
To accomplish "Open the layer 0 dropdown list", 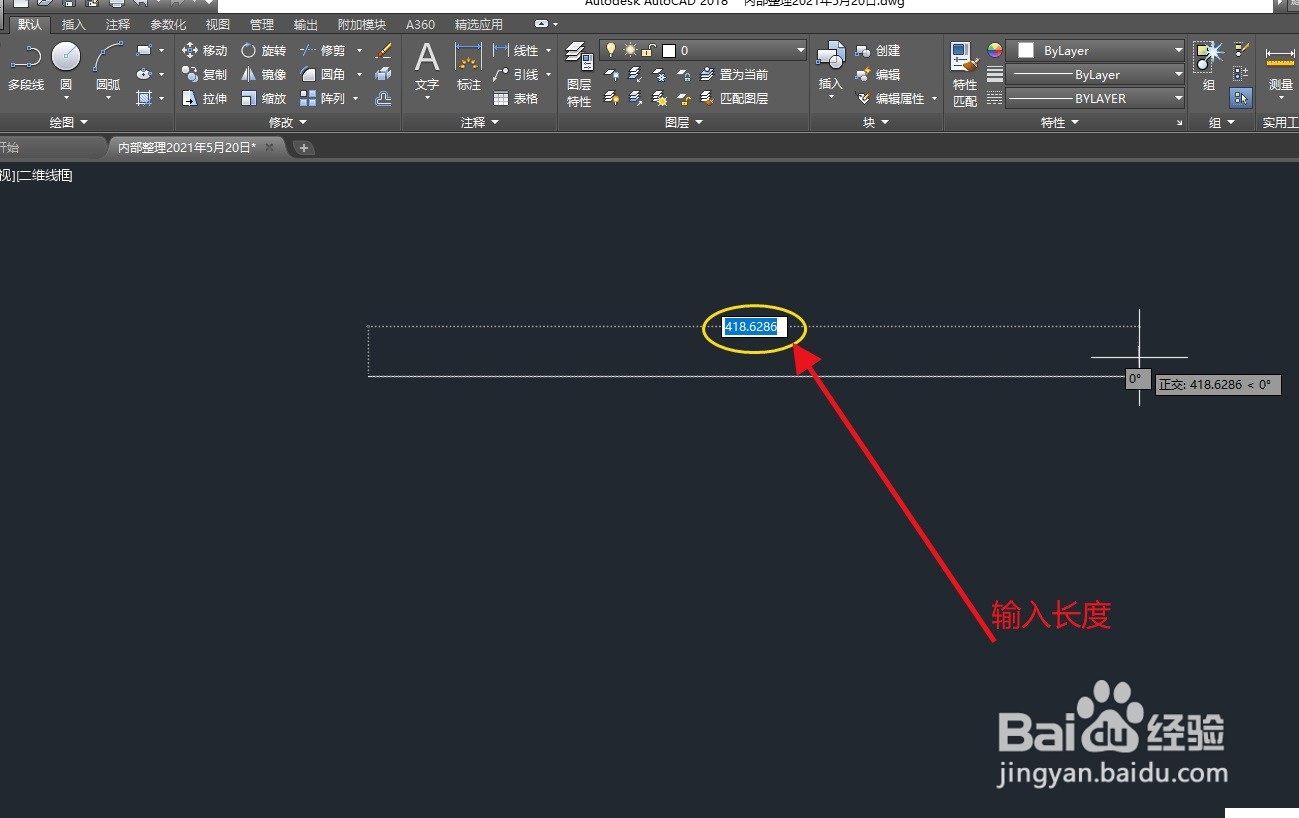I will point(800,50).
